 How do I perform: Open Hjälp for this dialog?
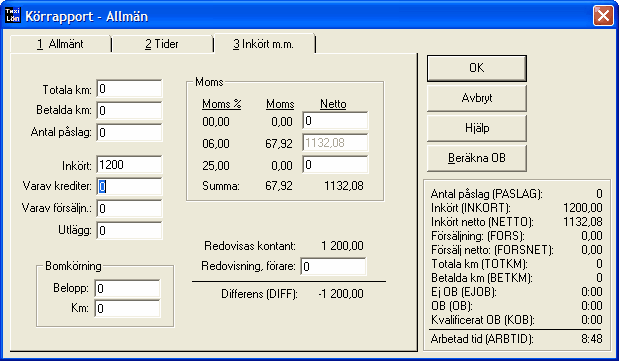476,128
